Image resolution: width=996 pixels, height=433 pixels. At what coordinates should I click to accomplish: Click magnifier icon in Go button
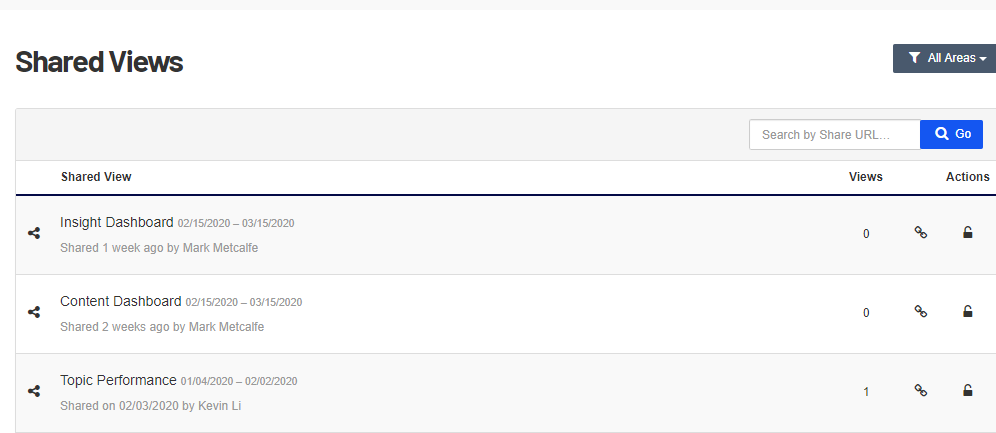[x=941, y=134]
